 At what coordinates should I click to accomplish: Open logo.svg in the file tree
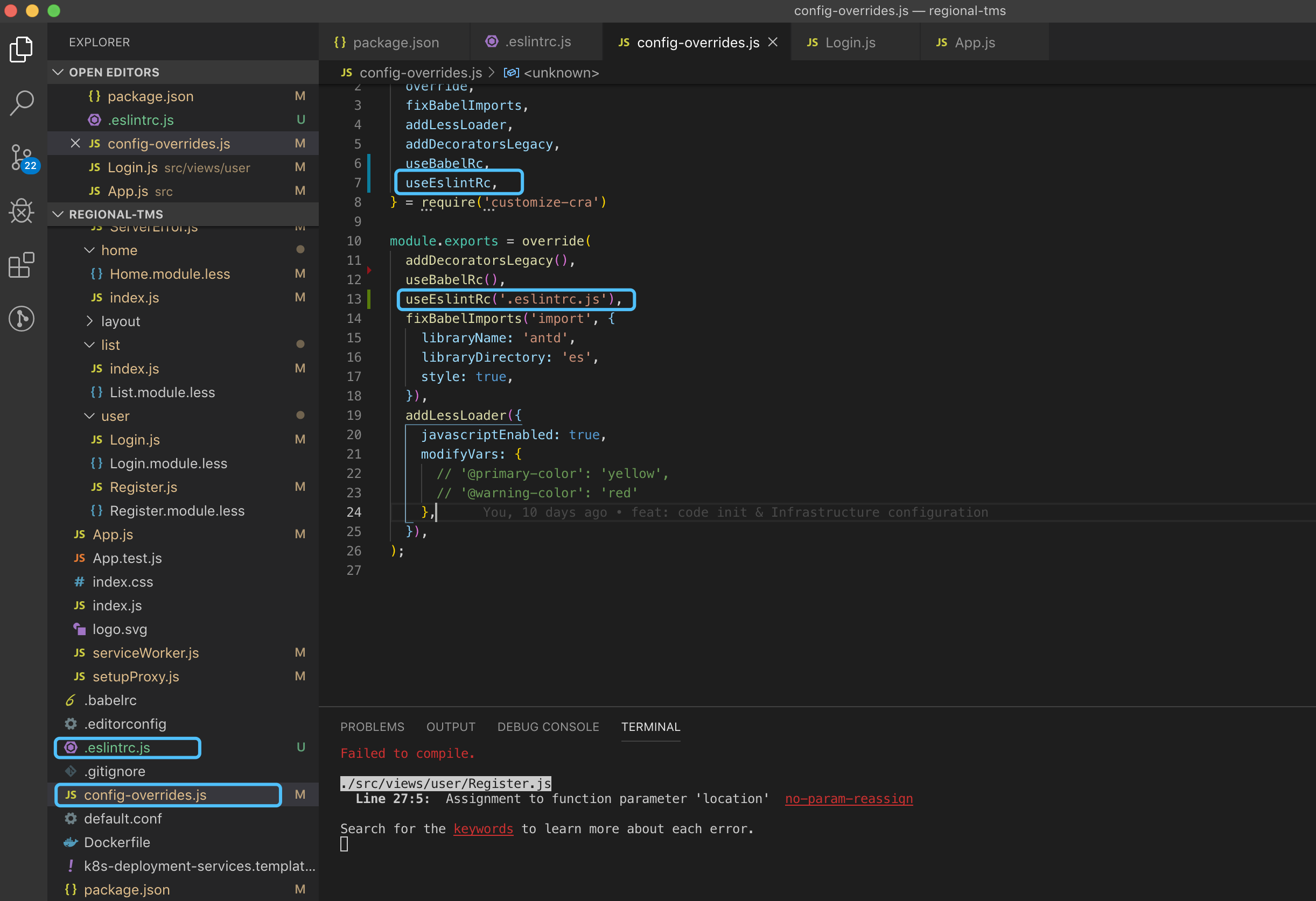click(x=183, y=629)
